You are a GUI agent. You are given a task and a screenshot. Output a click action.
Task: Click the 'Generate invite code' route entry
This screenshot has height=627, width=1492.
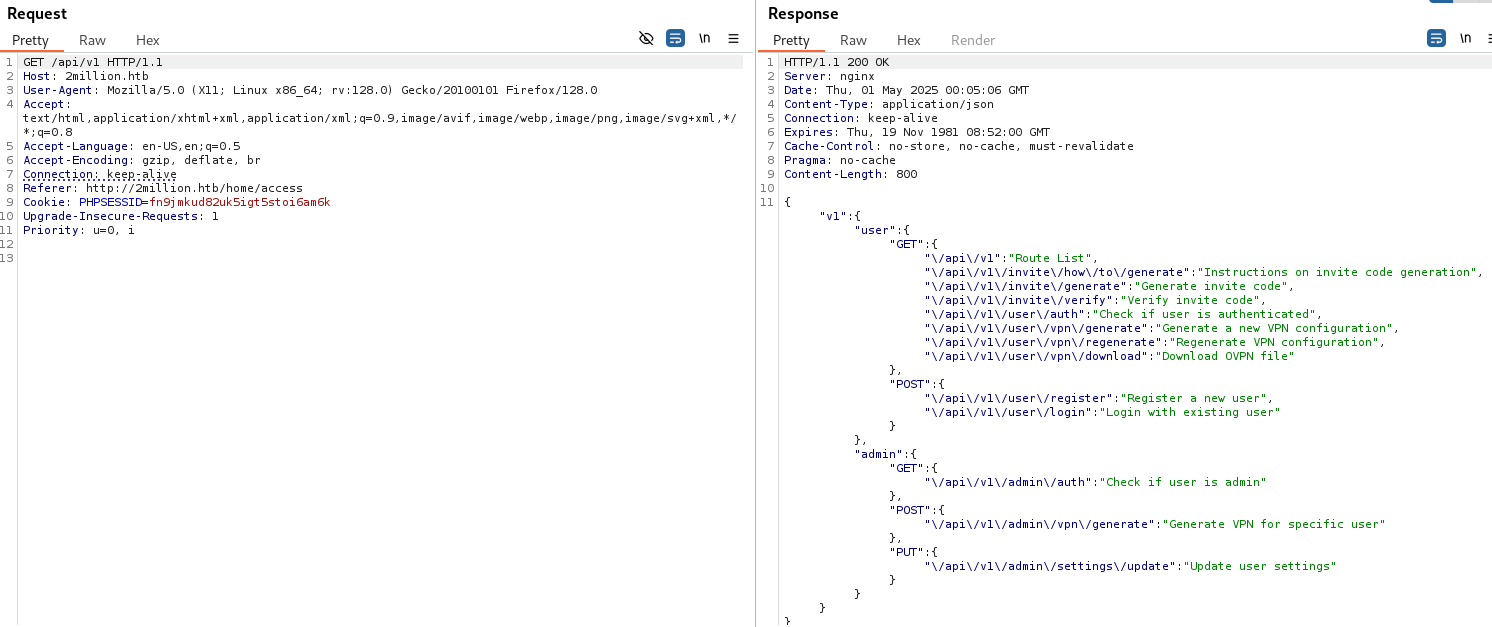(x=1109, y=286)
